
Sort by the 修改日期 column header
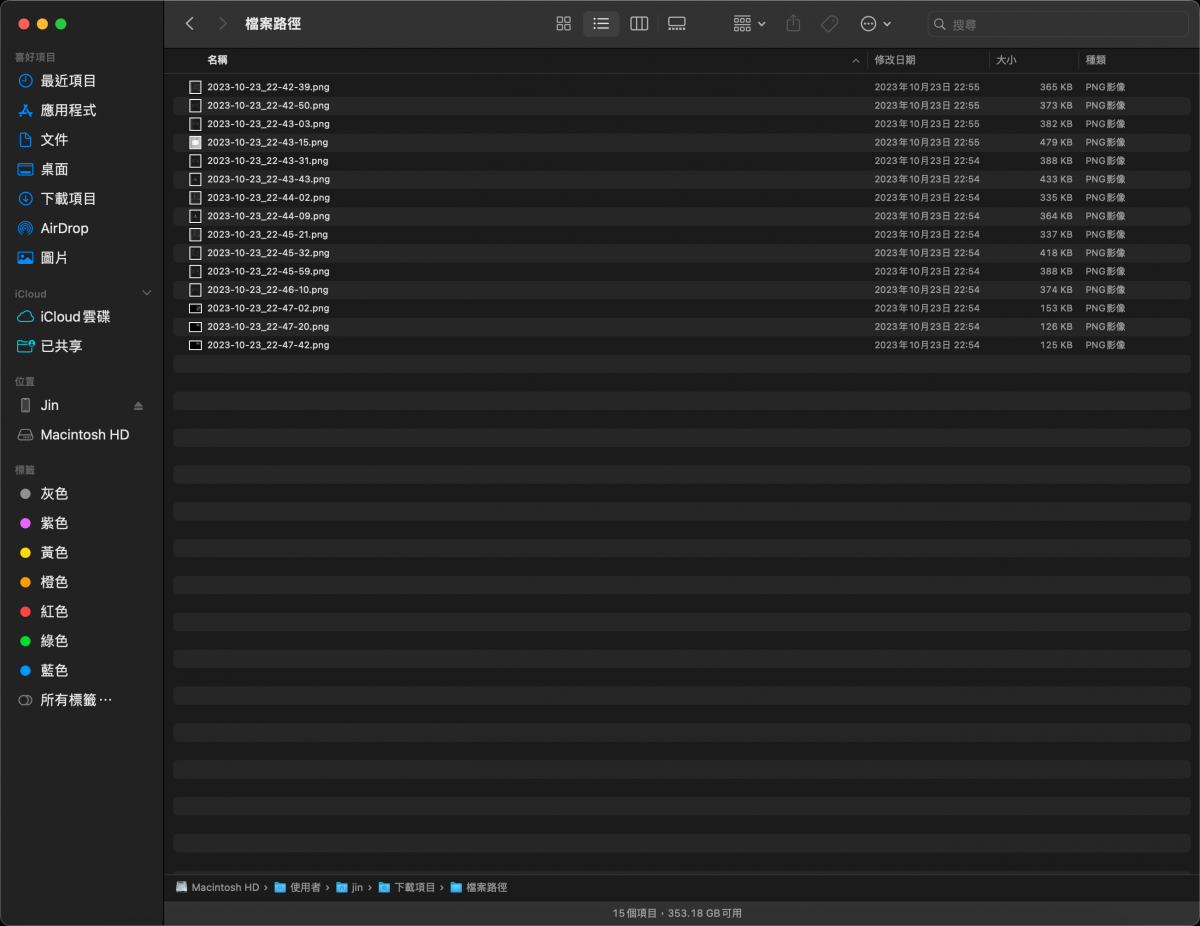(x=895, y=60)
